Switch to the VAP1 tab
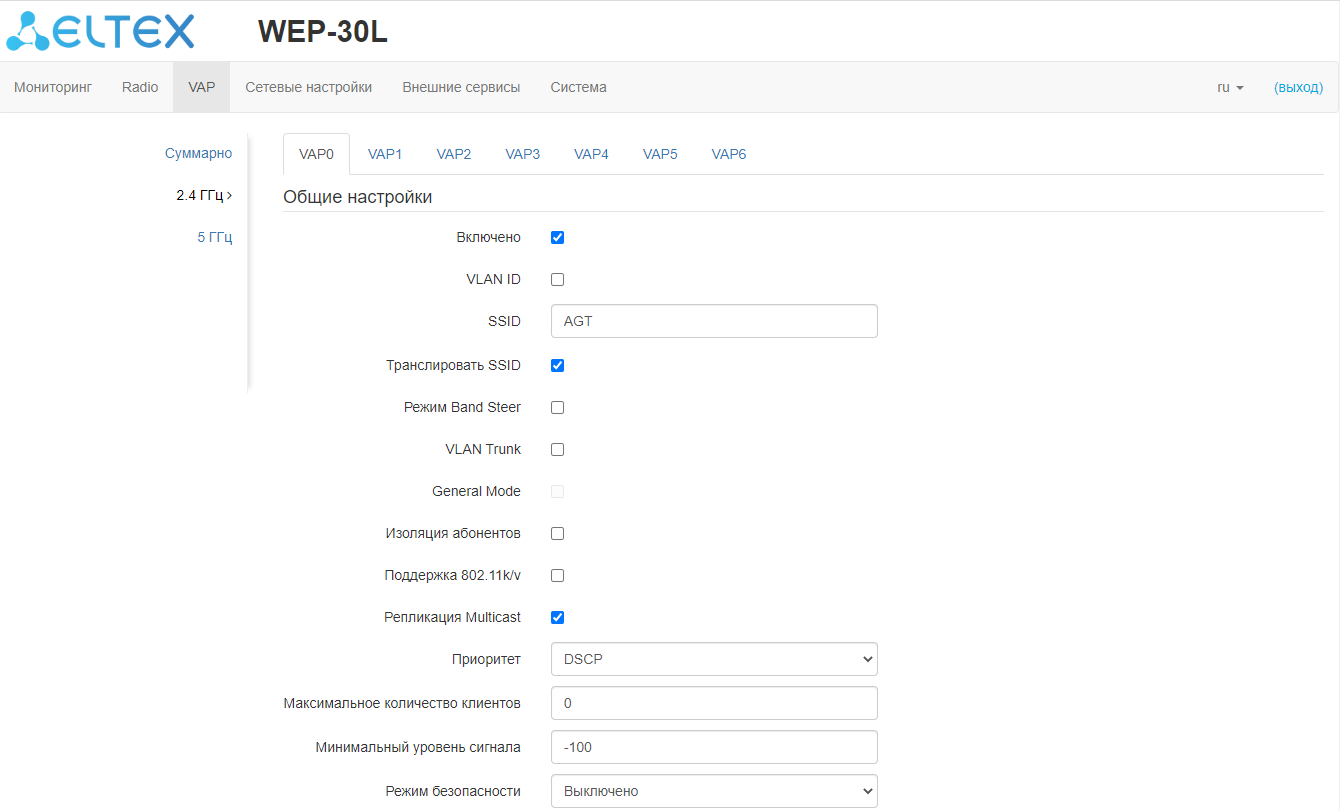This screenshot has width=1340, height=811. pos(385,154)
